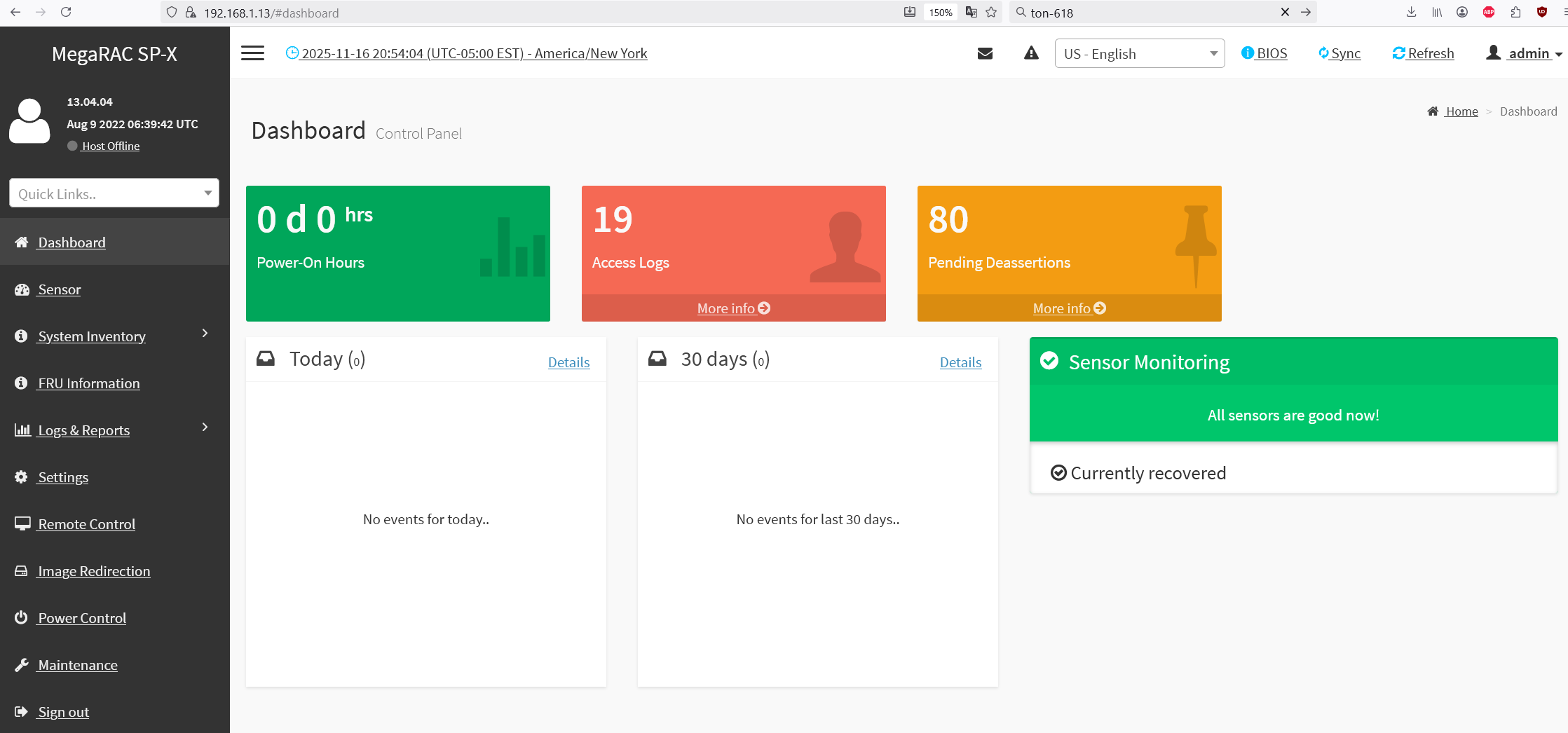Image resolution: width=1568 pixels, height=733 pixels.
Task: Open the admin user dropdown
Action: [x=1524, y=53]
